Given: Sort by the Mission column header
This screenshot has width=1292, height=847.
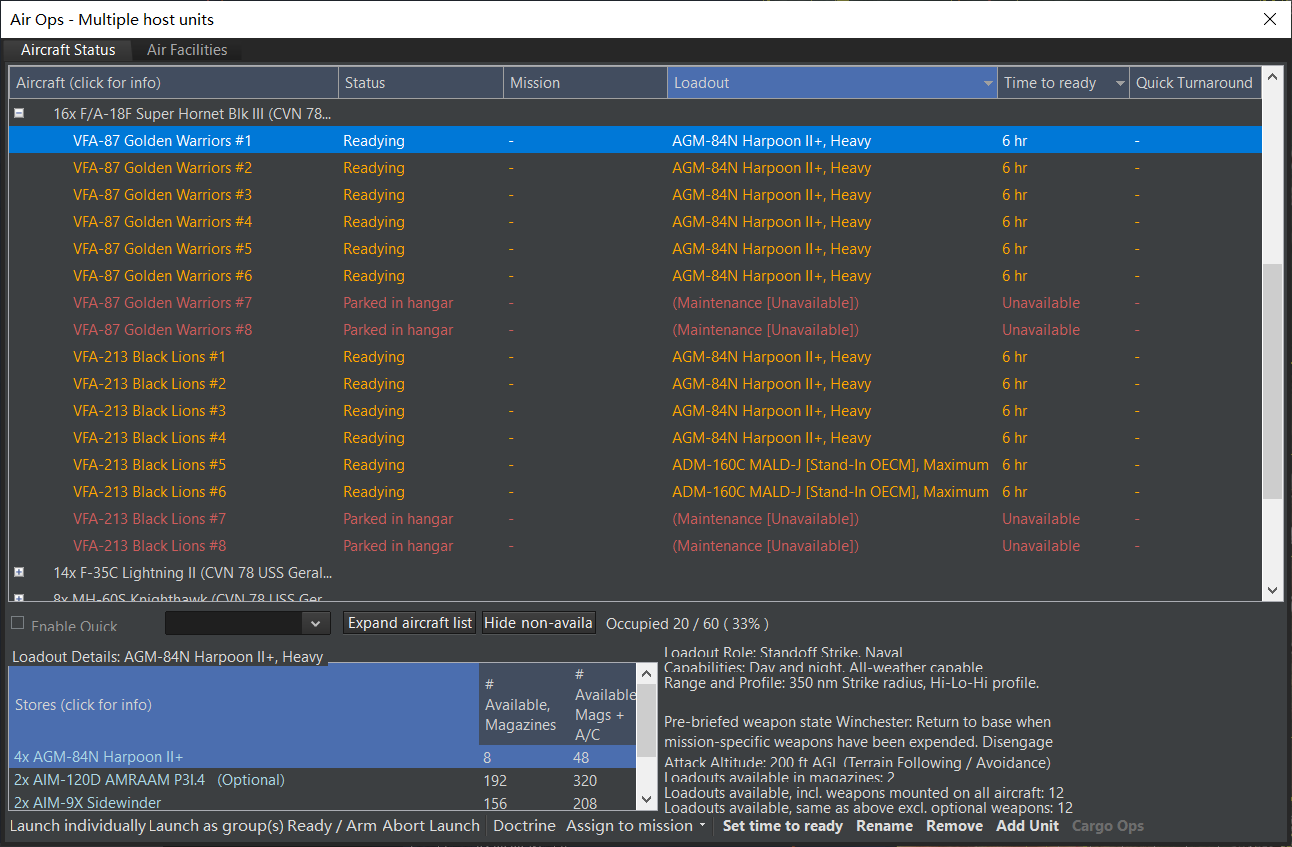Looking at the screenshot, I should 585,83.
